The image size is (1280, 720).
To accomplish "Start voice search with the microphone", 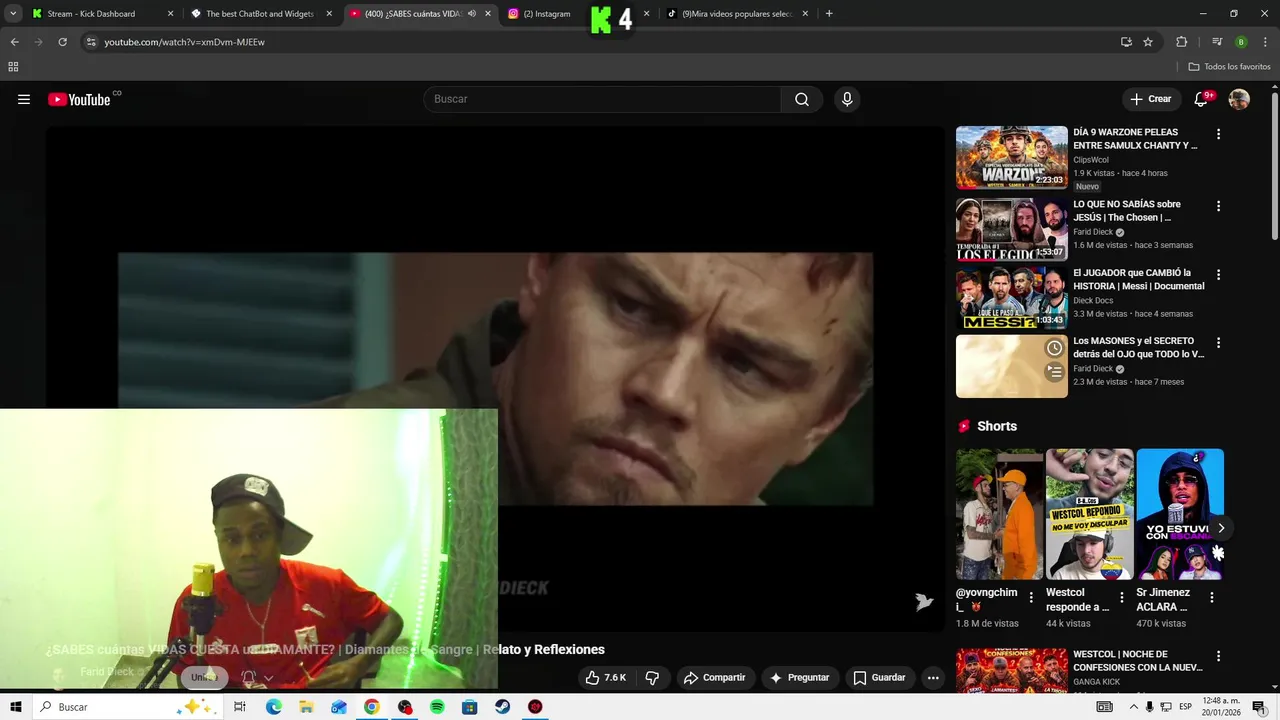I will 847,99.
